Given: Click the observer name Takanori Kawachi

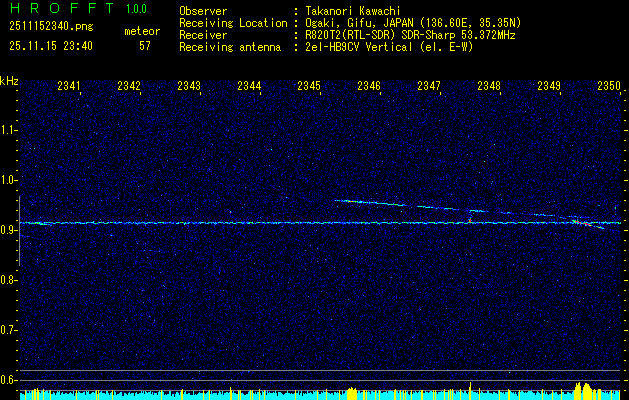Looking at the screenshot, I should [x=360, y=10].
